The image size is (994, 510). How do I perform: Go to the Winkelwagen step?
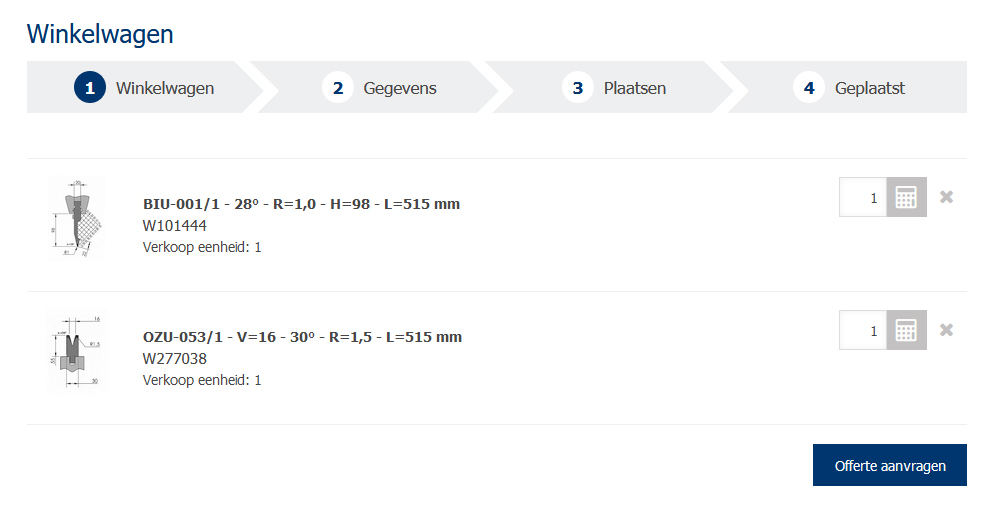pos(165,88)
